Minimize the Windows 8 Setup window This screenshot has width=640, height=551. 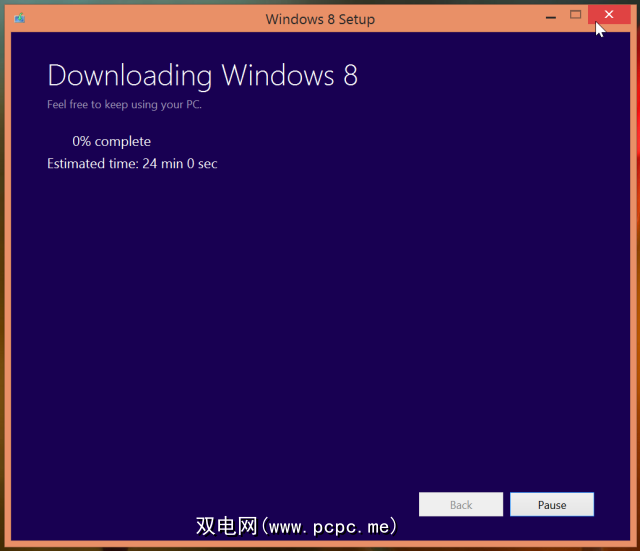551,18
